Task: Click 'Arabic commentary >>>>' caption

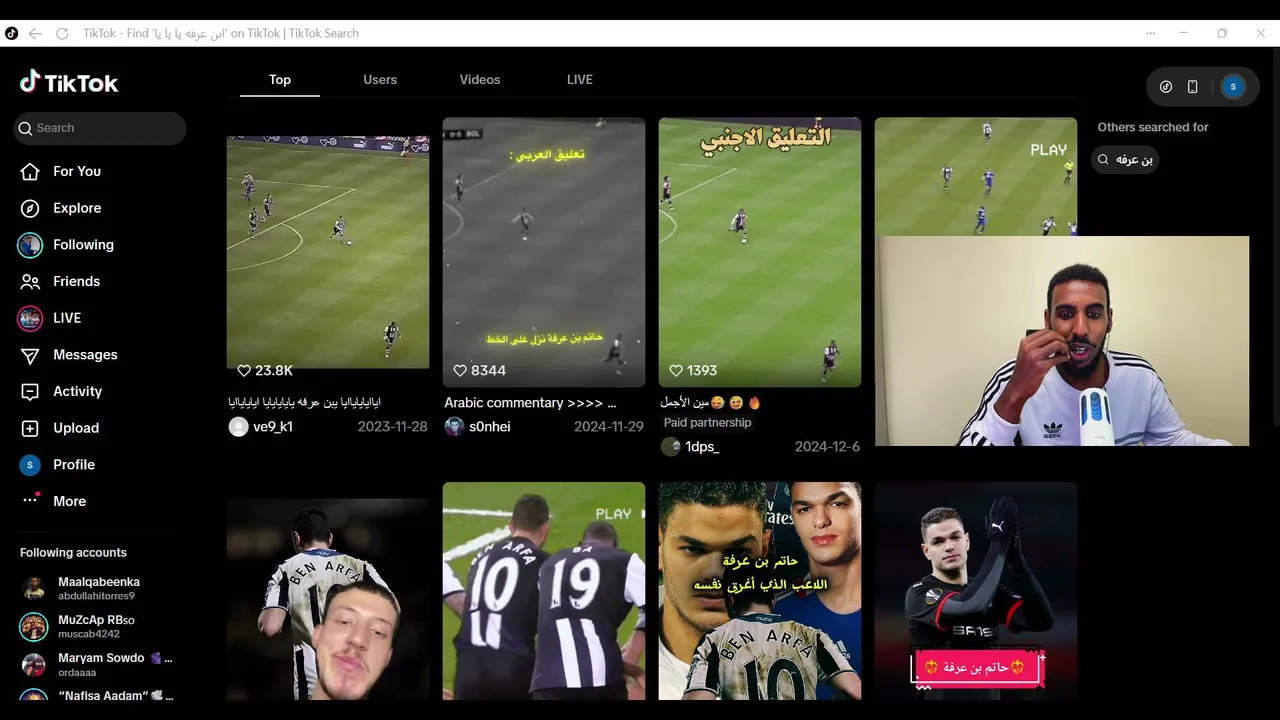Action: (530, 403)
